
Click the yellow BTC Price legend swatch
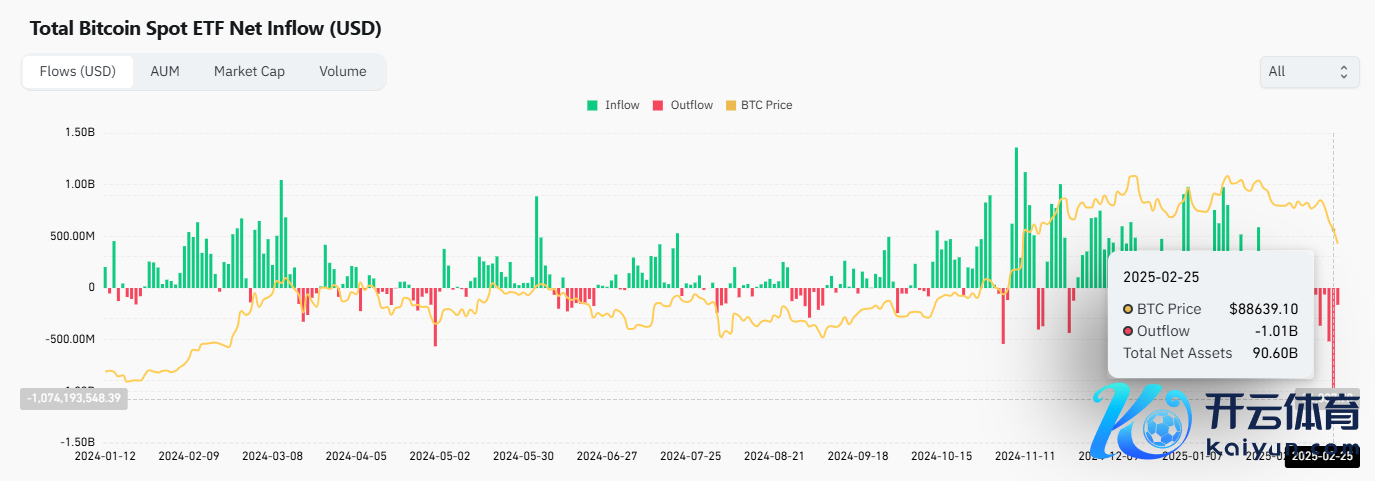point(730,105)
